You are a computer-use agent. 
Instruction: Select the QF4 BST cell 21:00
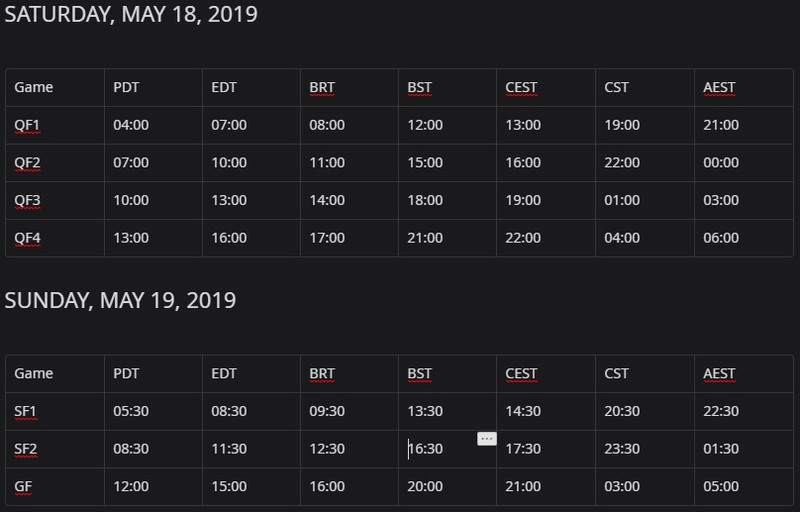pyautogui.click(x=447, y=238)
